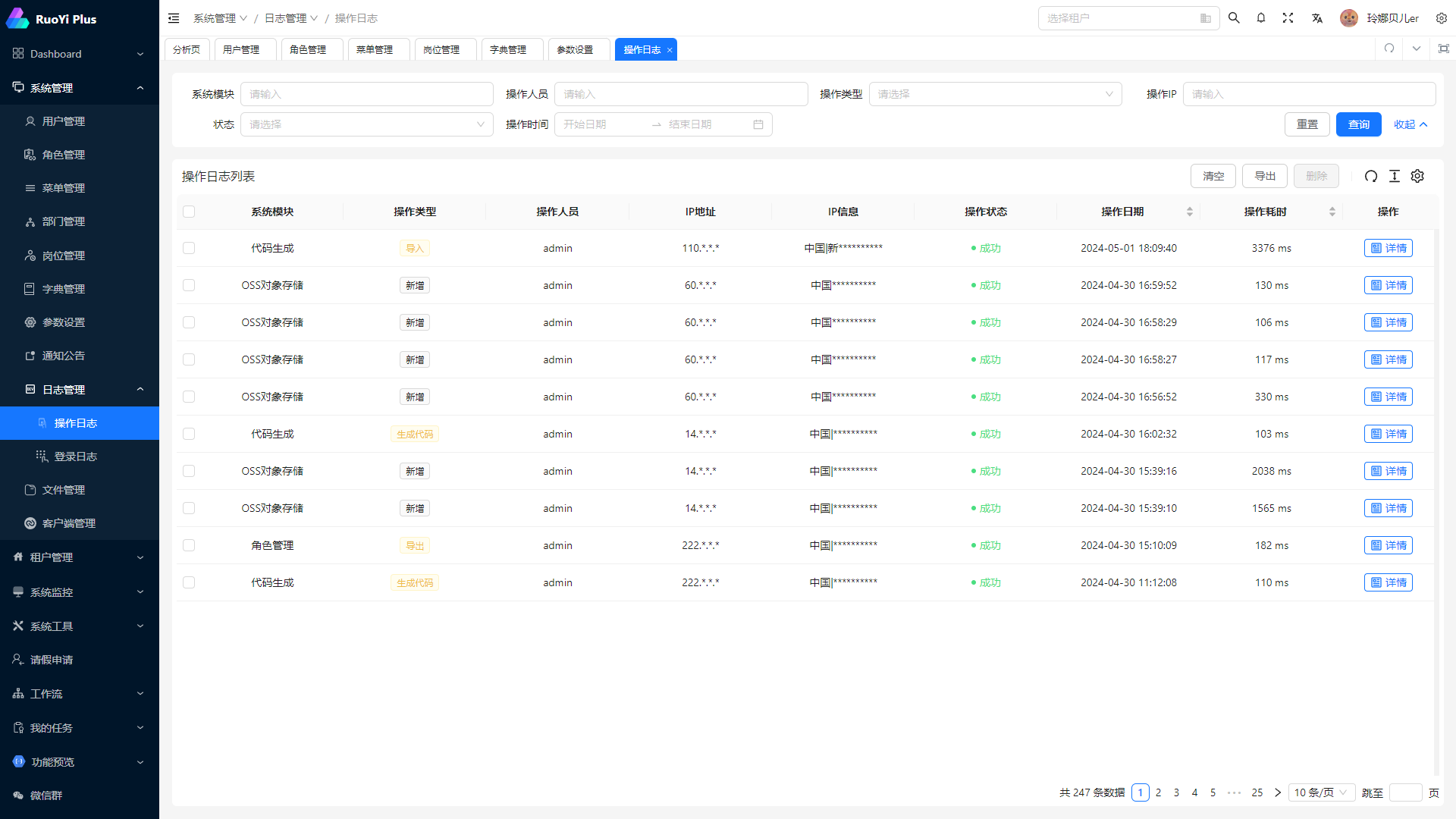Open the language switch icon

tap(1317, 18)
